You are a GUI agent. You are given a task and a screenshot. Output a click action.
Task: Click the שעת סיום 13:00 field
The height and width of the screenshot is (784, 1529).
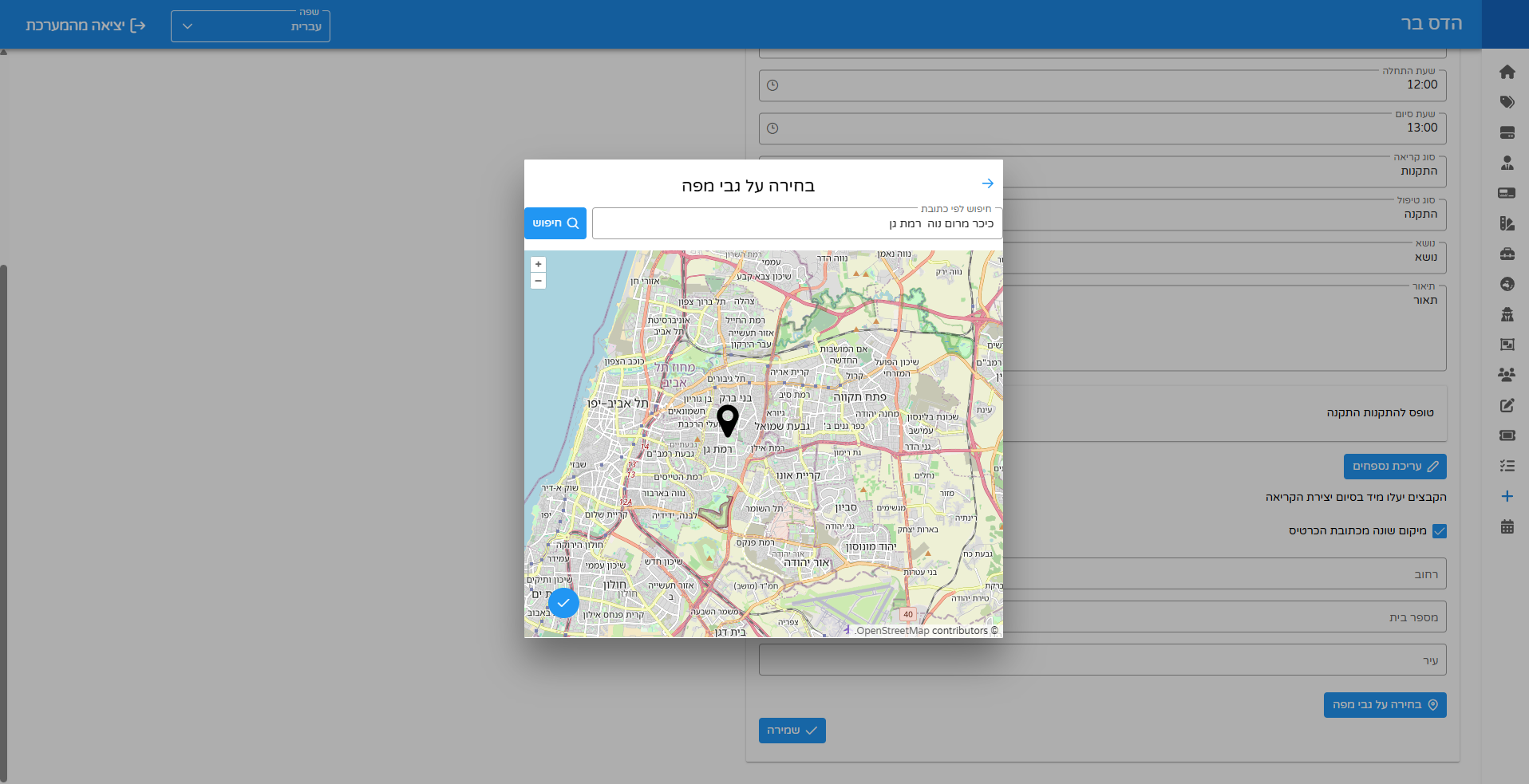click(x=1102, y=128)
